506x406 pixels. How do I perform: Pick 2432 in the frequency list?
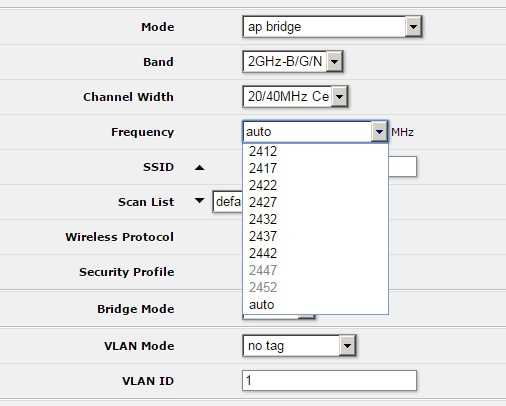(x=315, y=219)
